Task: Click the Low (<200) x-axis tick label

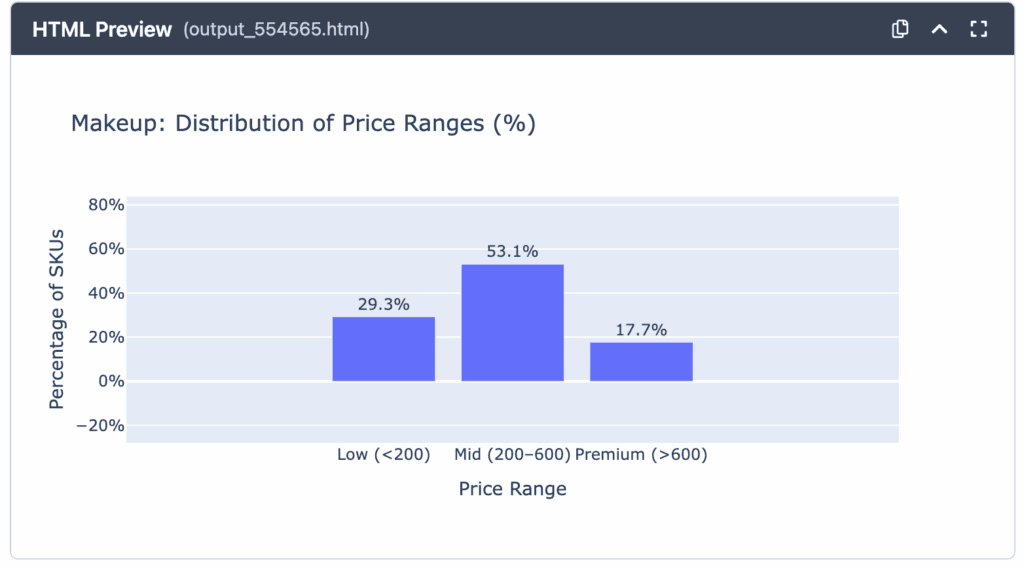Action: point(384,455)
